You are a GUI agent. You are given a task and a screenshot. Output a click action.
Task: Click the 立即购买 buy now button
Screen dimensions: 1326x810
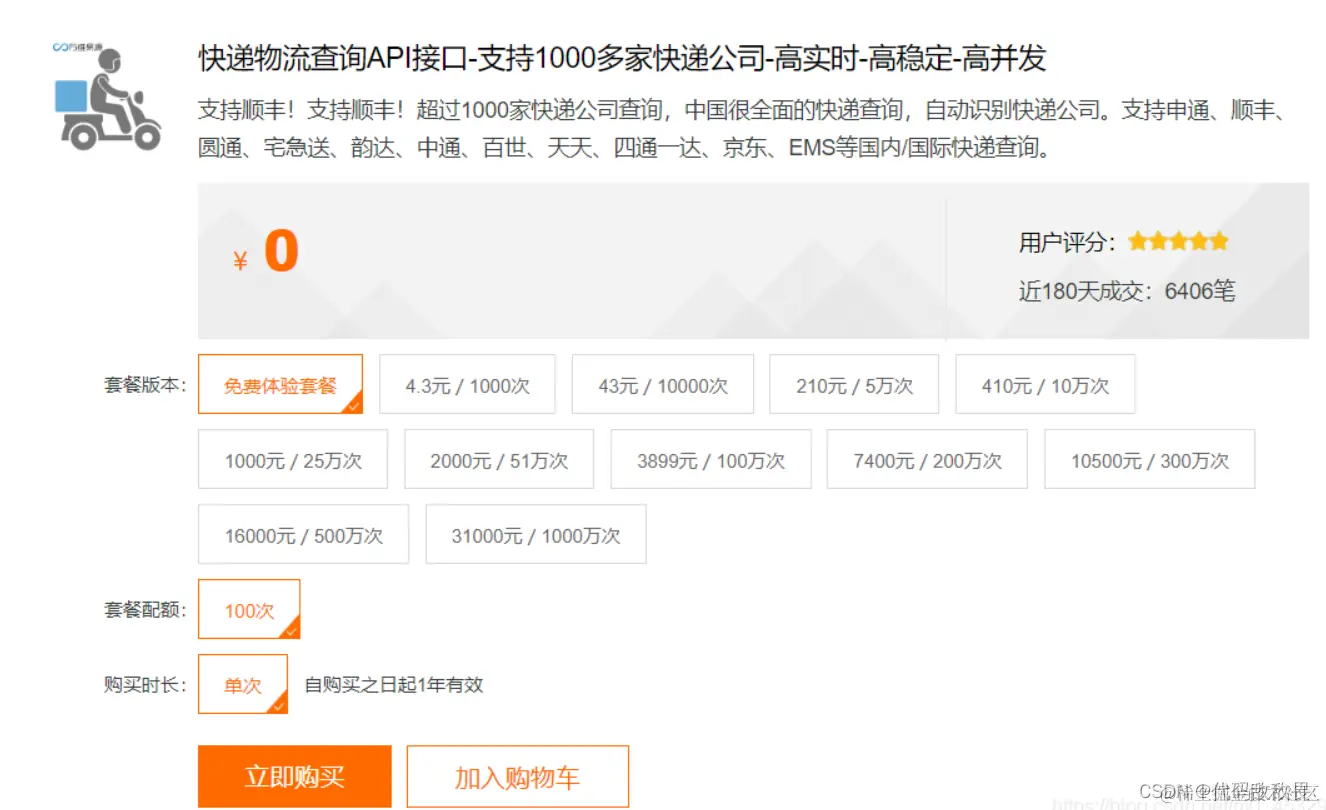[294, 776]
